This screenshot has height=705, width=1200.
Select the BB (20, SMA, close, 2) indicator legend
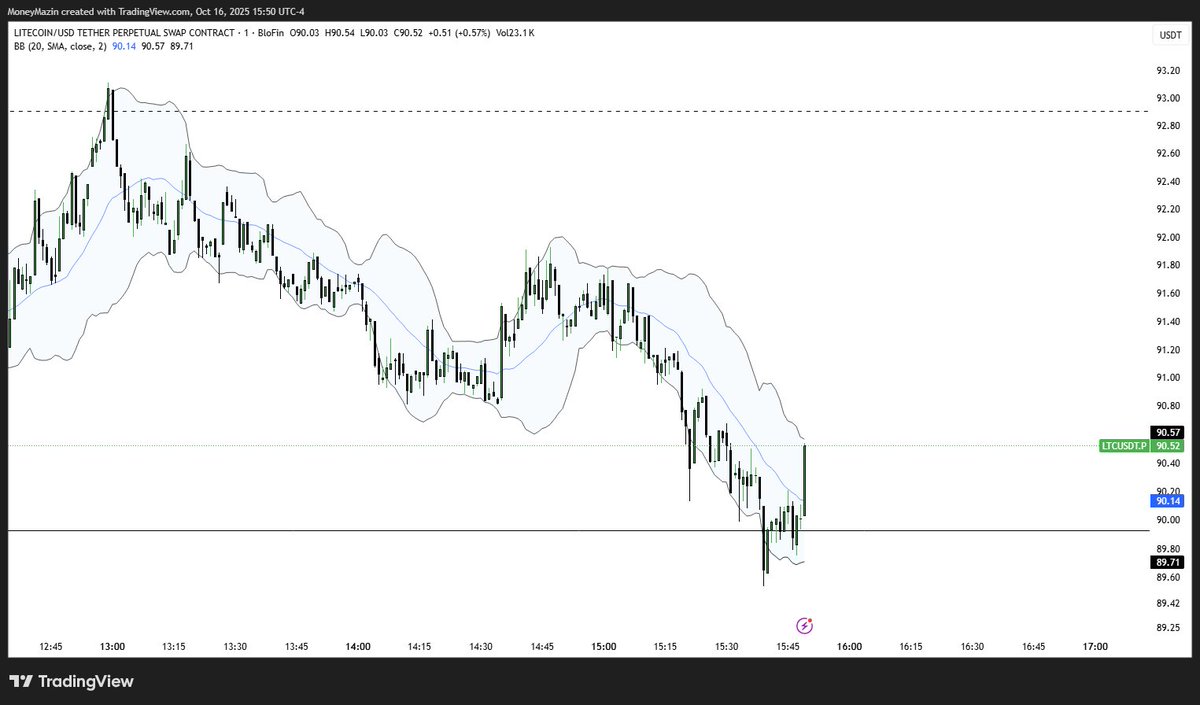(61, 45)
